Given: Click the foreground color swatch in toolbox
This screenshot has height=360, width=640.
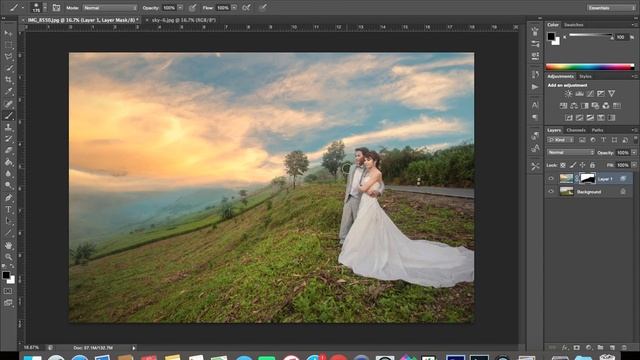Looking at the screenshot, I should tap(6, 276).
